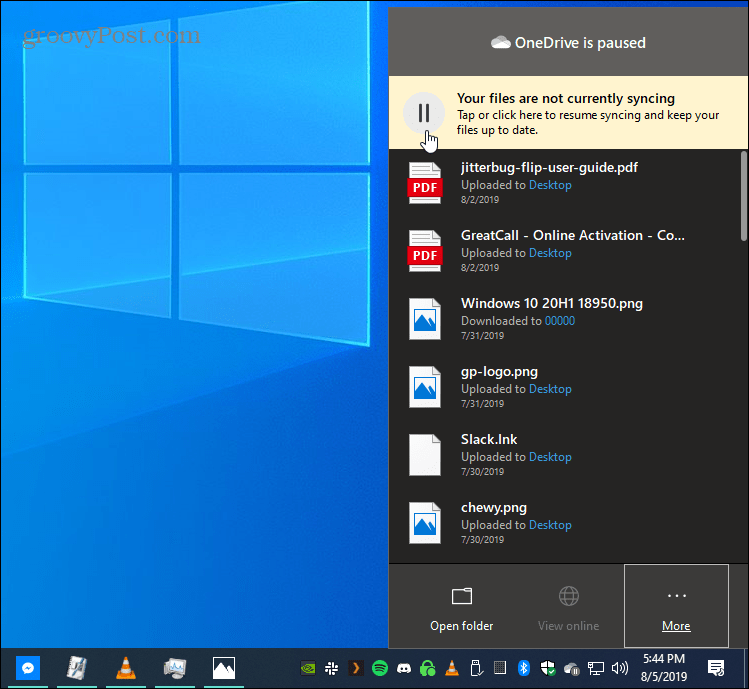Click Open folder in the OneDrive panel

[461, 607]
